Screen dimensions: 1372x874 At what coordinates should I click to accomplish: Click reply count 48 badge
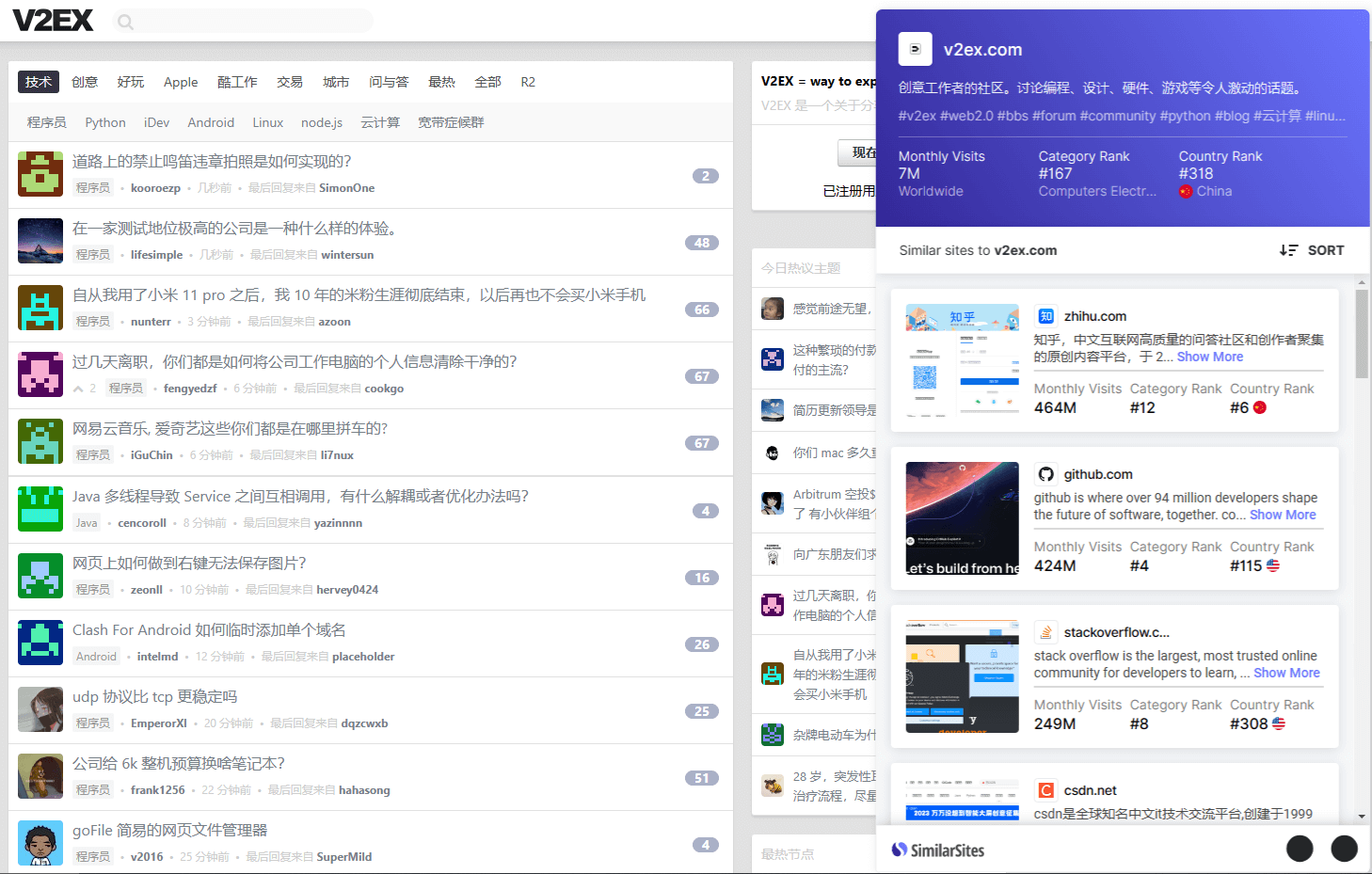pos(702,243)
